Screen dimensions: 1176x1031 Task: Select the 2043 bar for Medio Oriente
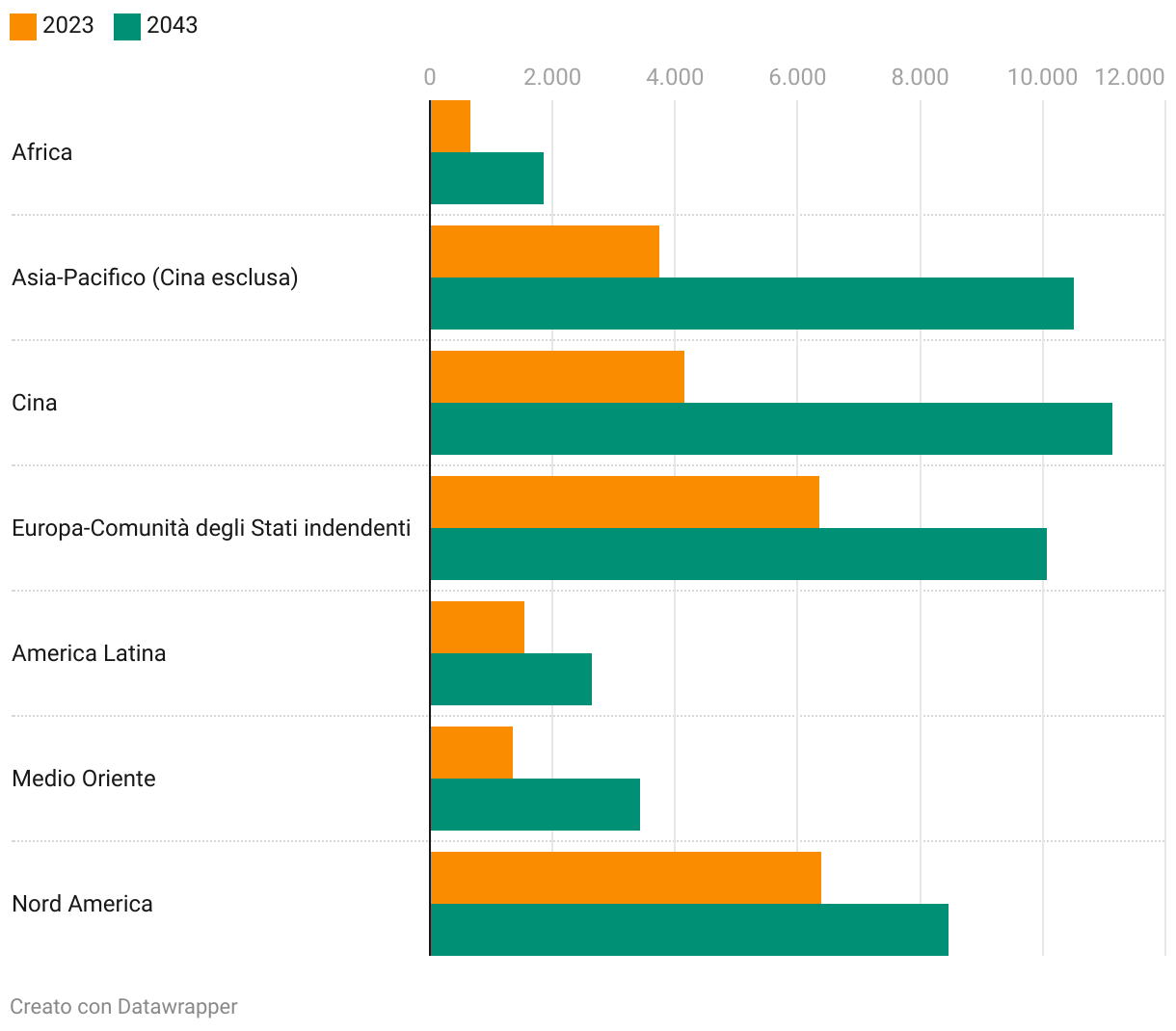point(535,805)
